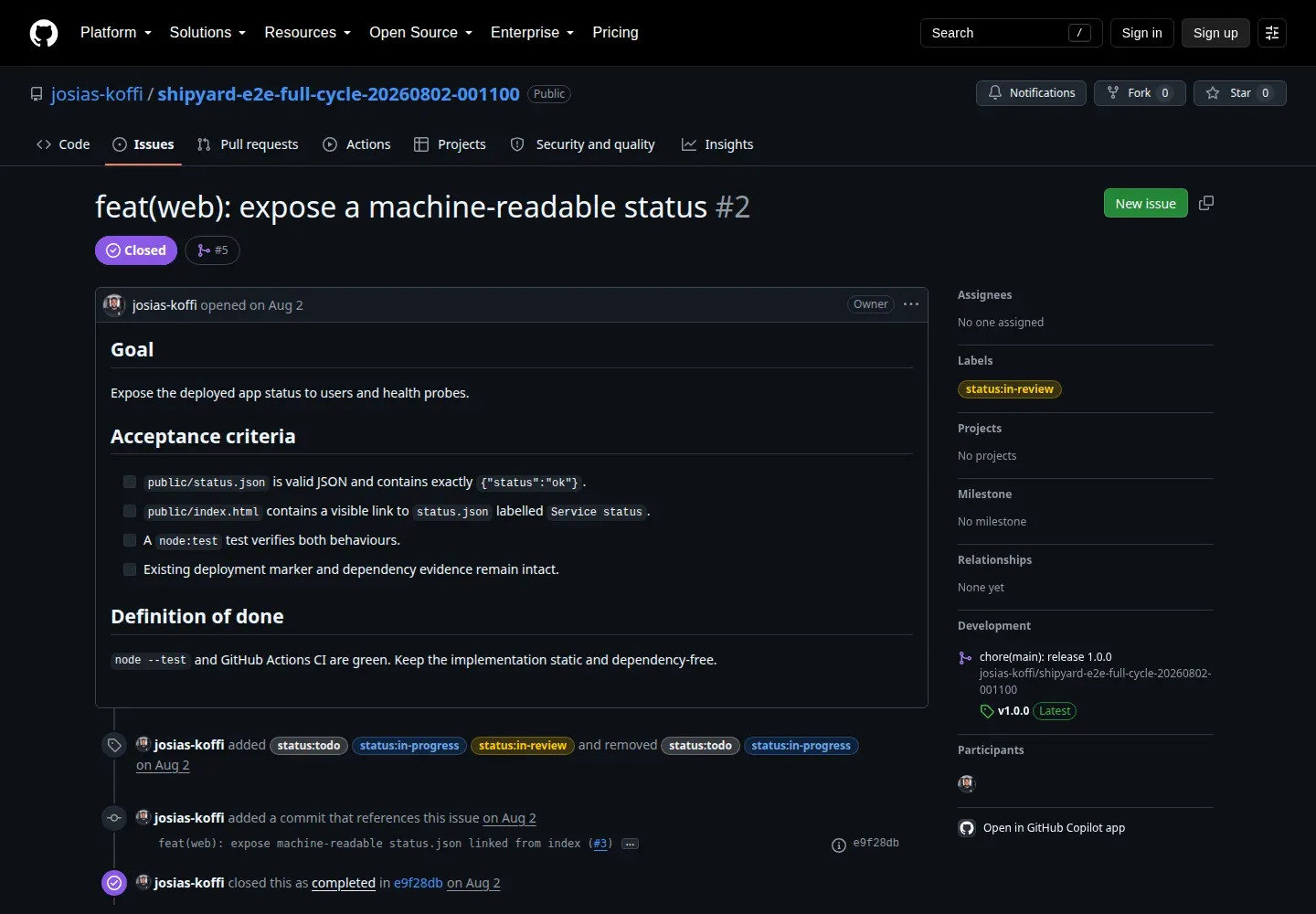Switch to the Code tab

point(63,144)
